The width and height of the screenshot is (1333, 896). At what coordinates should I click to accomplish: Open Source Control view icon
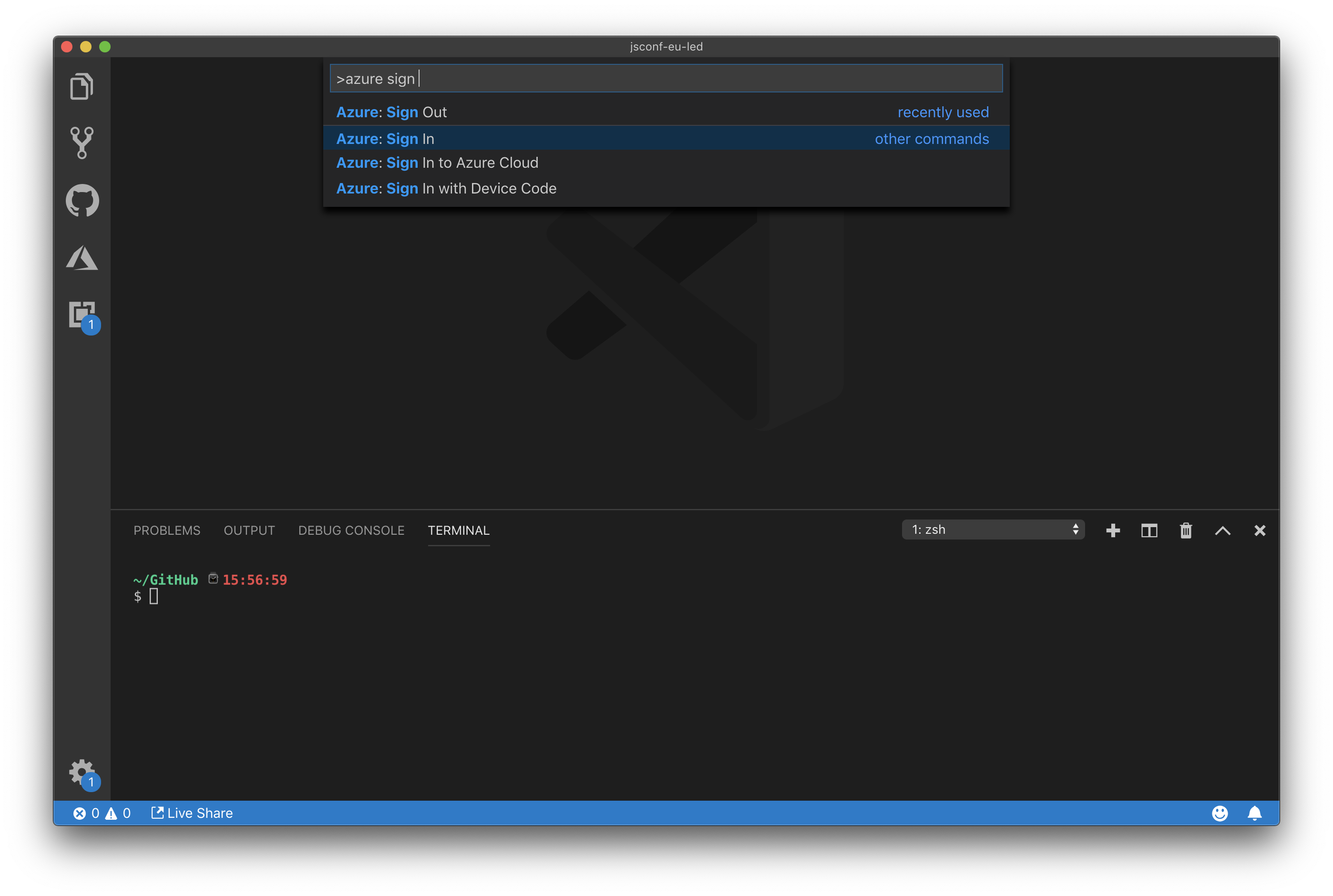coord(82,143)
